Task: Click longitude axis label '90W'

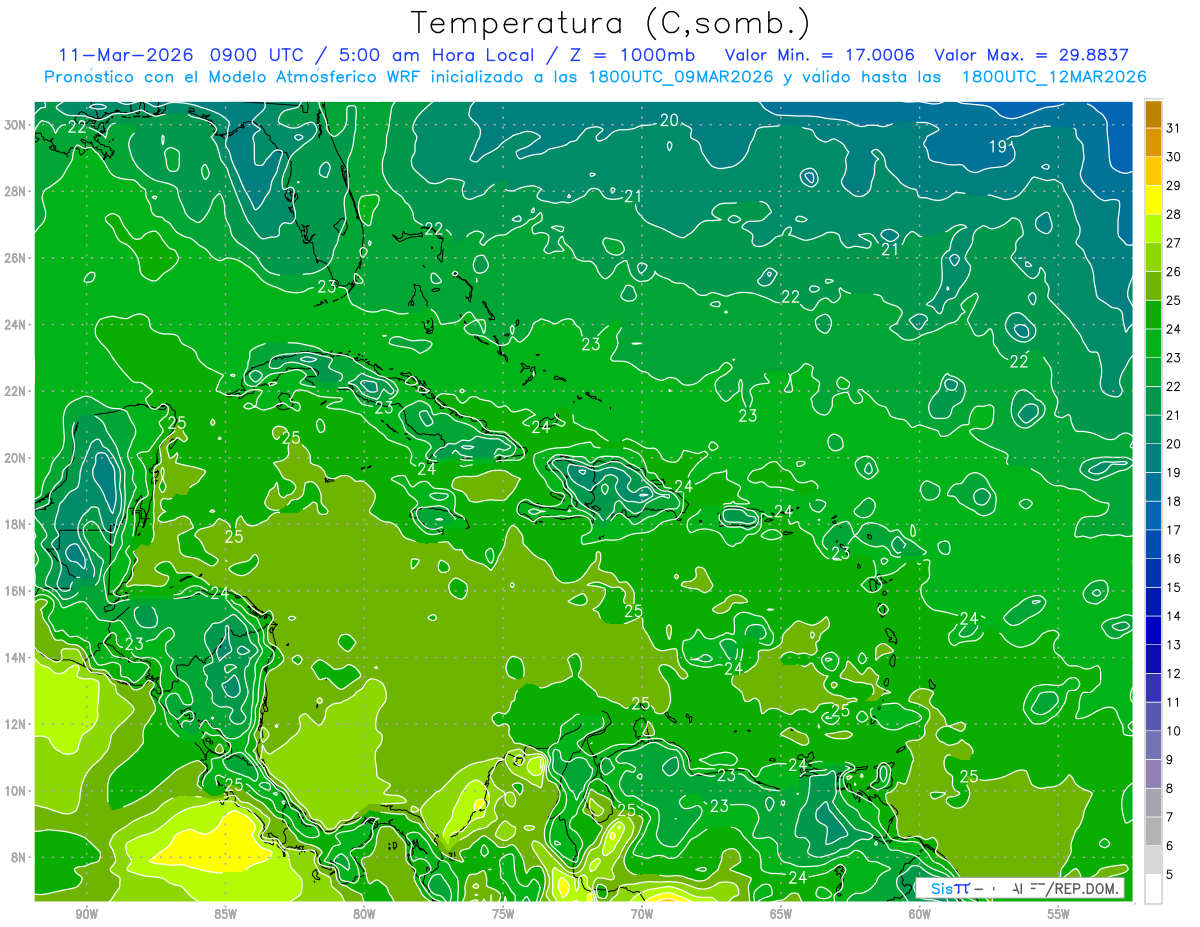Action: click(86, 914)
